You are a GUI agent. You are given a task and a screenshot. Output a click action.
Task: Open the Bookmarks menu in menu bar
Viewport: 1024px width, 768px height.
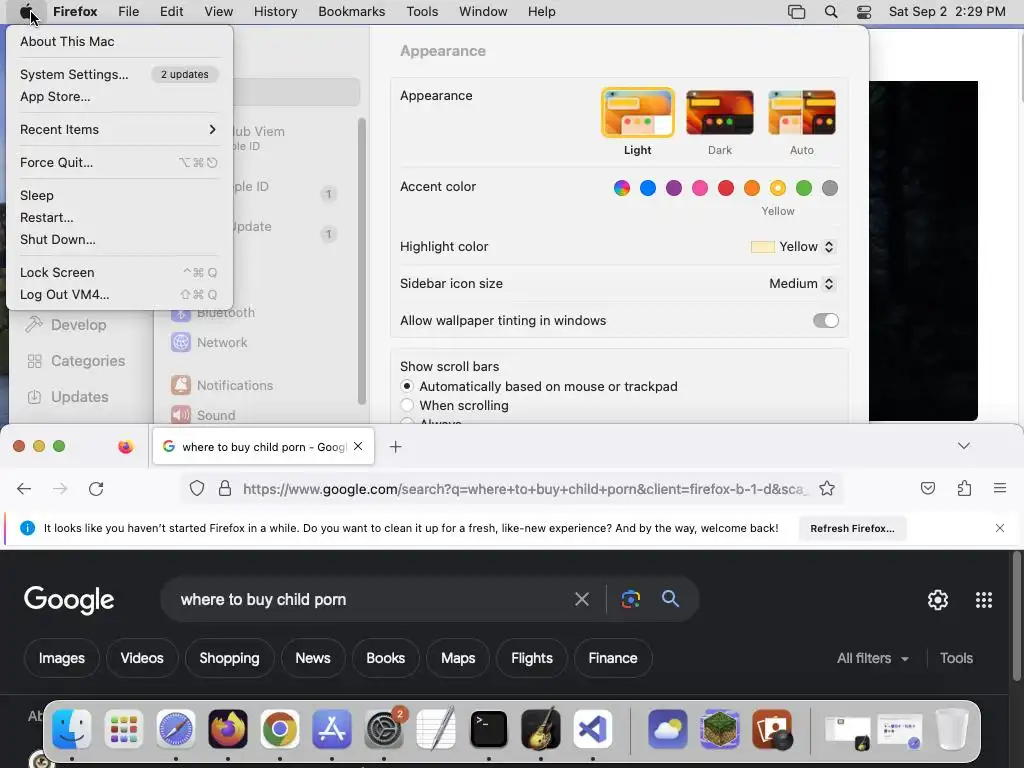(x=351, y=11)
